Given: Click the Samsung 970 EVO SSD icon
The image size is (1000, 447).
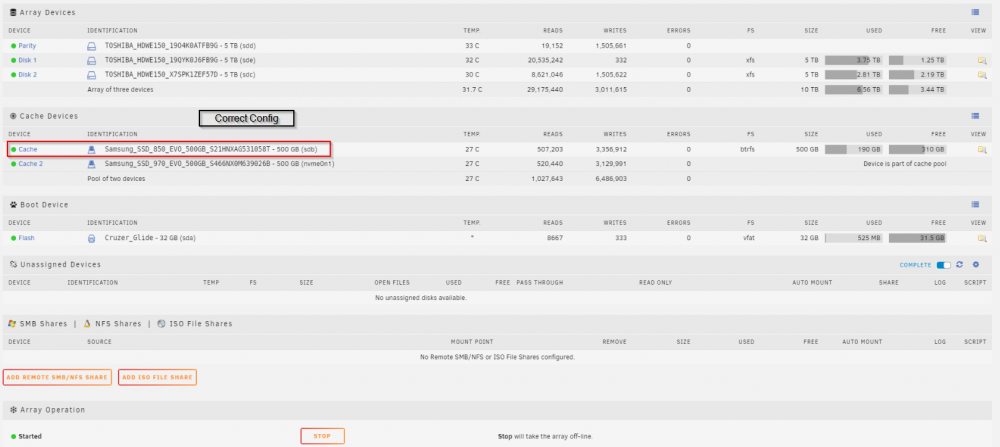Looking at the screenshot, I should [x=91, y=164].
